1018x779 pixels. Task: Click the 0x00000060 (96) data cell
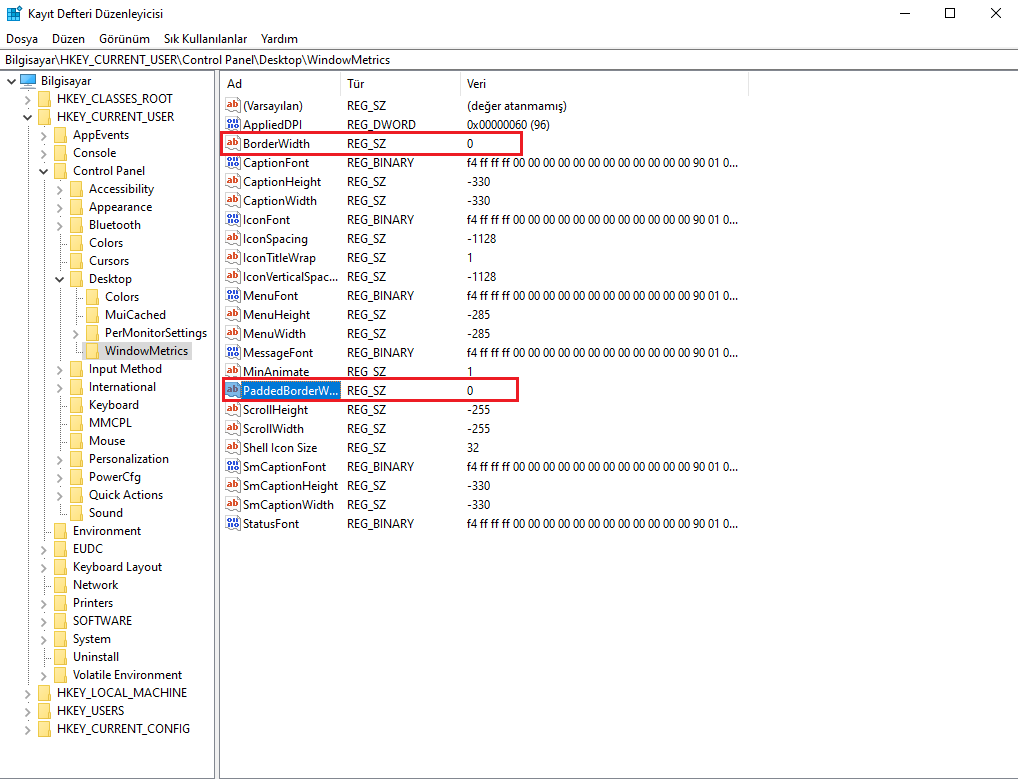508,125
